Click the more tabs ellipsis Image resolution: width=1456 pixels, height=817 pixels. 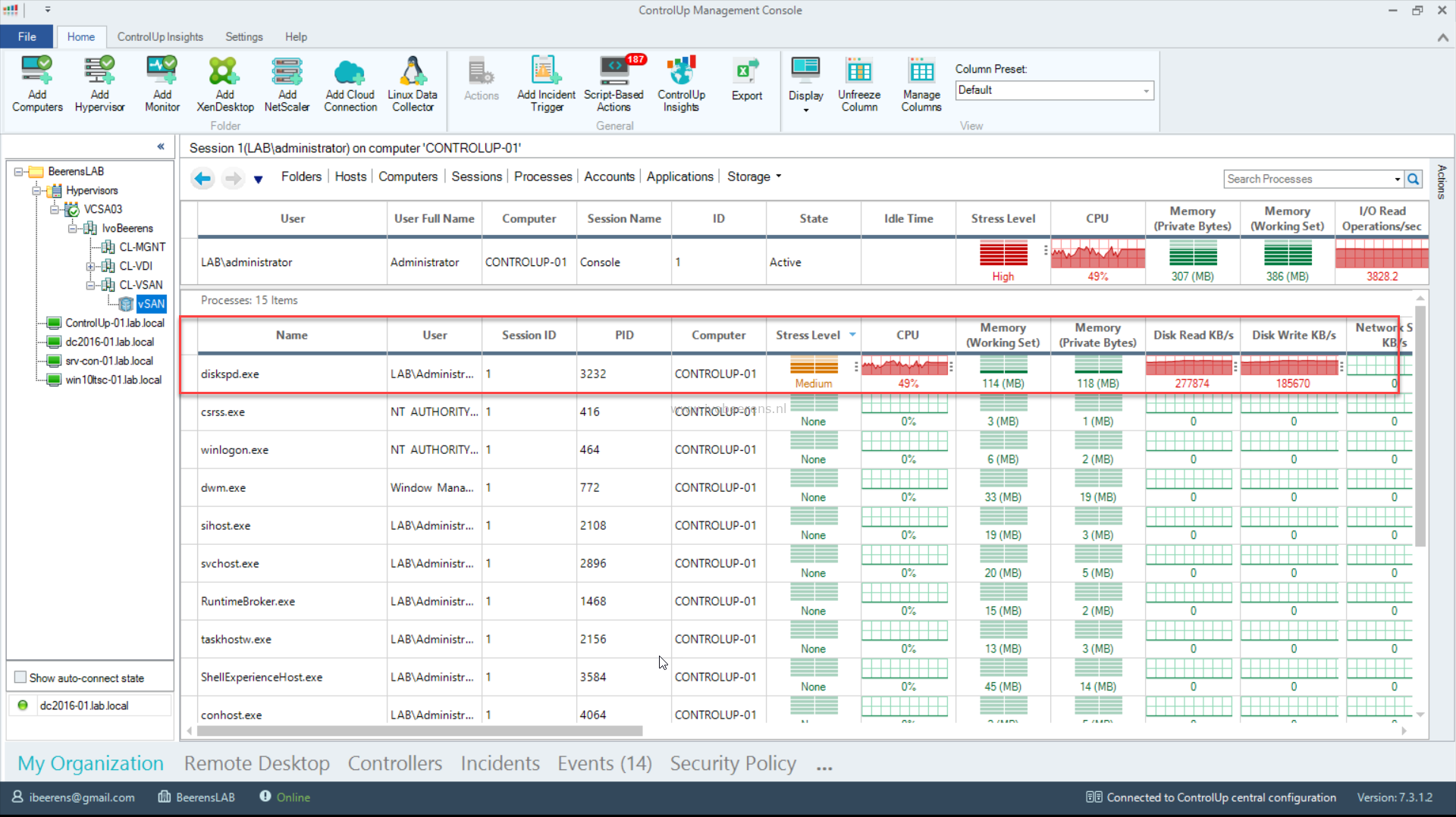(824, 768)
